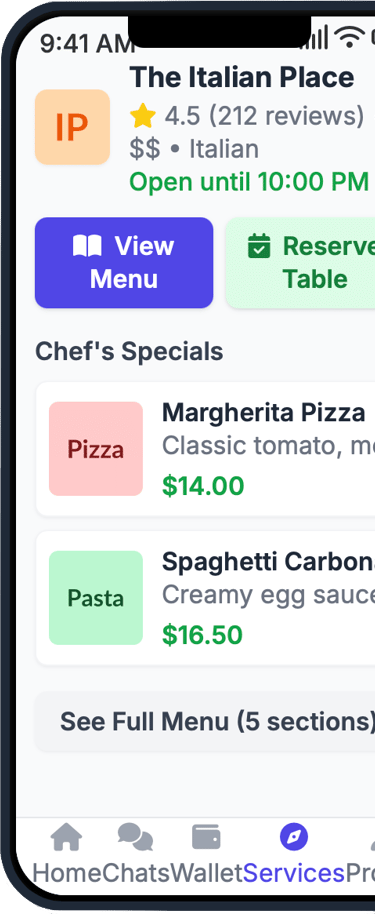Image resolution: width=375 pixels, height=914 pixels.
Task: Open the Chats speech bubbles icon
Action: pyautogui.click(x=135, y=837)
